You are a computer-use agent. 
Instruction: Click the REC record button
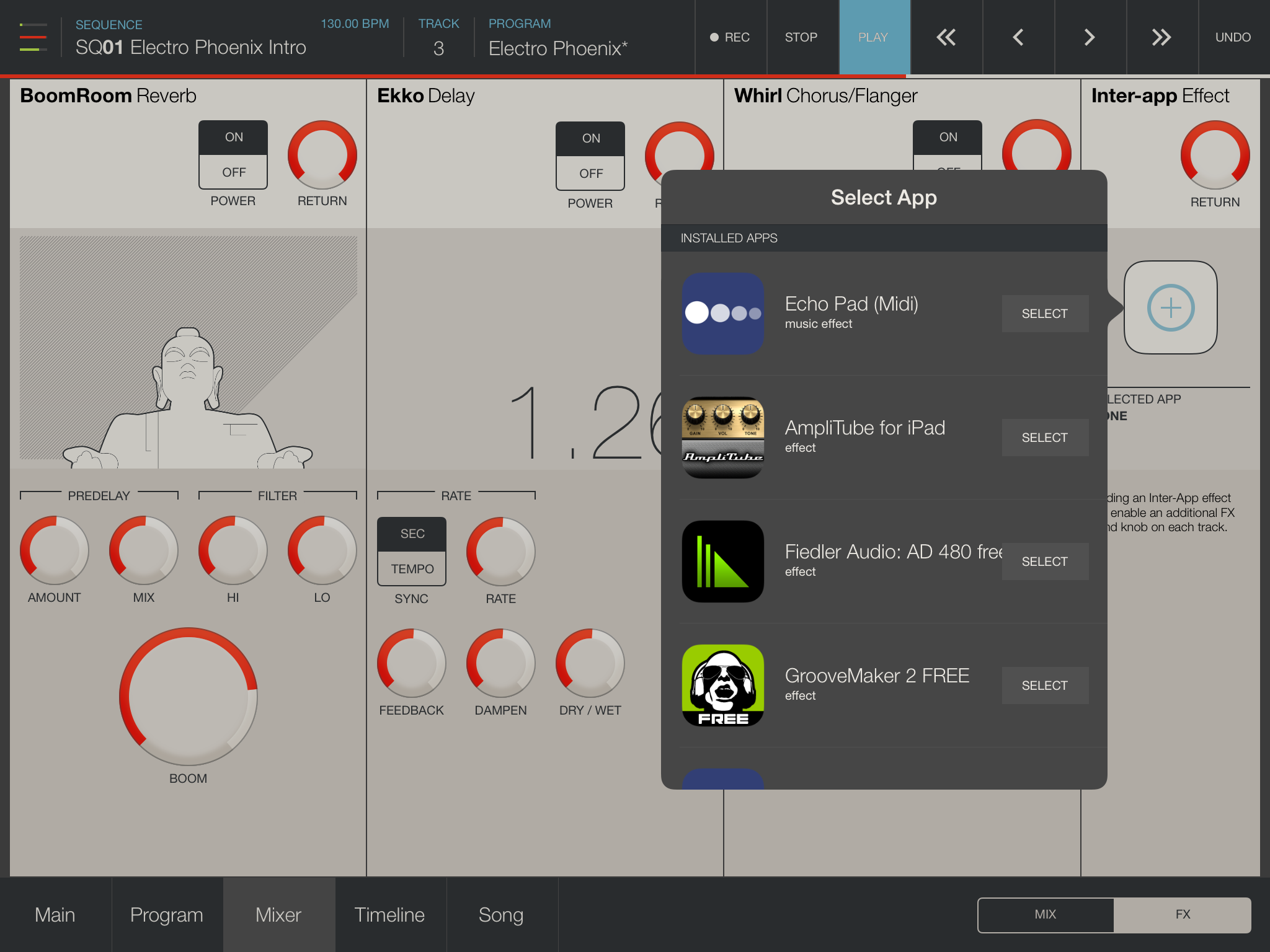(730, 37)
